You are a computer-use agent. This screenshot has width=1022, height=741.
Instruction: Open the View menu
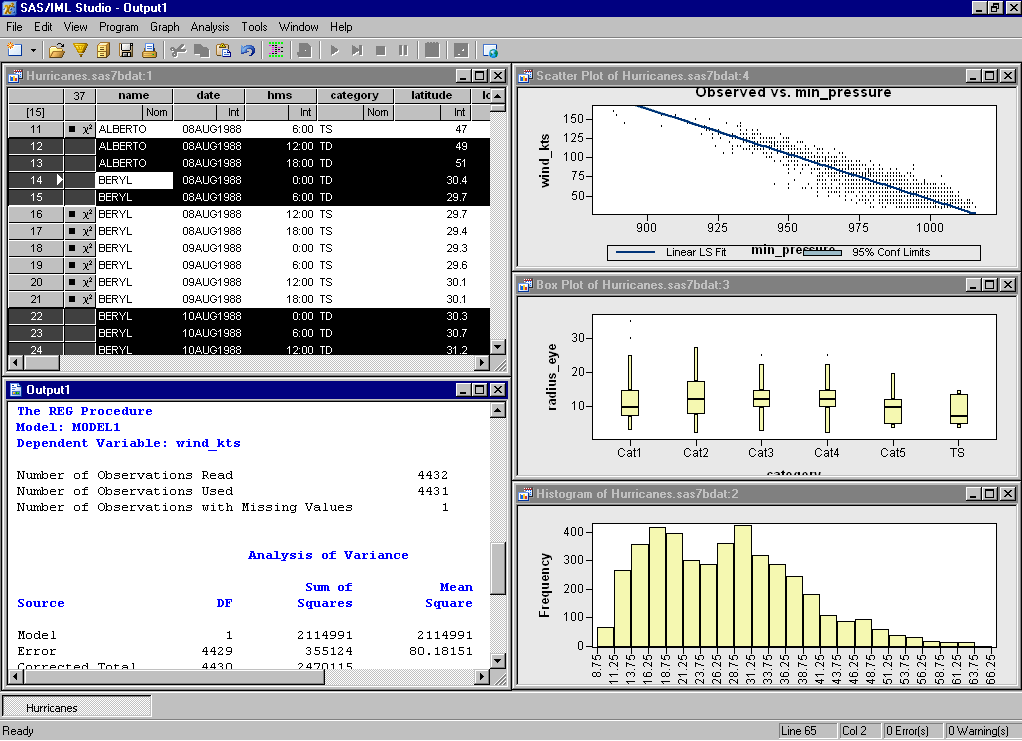(x=76, y=27)
